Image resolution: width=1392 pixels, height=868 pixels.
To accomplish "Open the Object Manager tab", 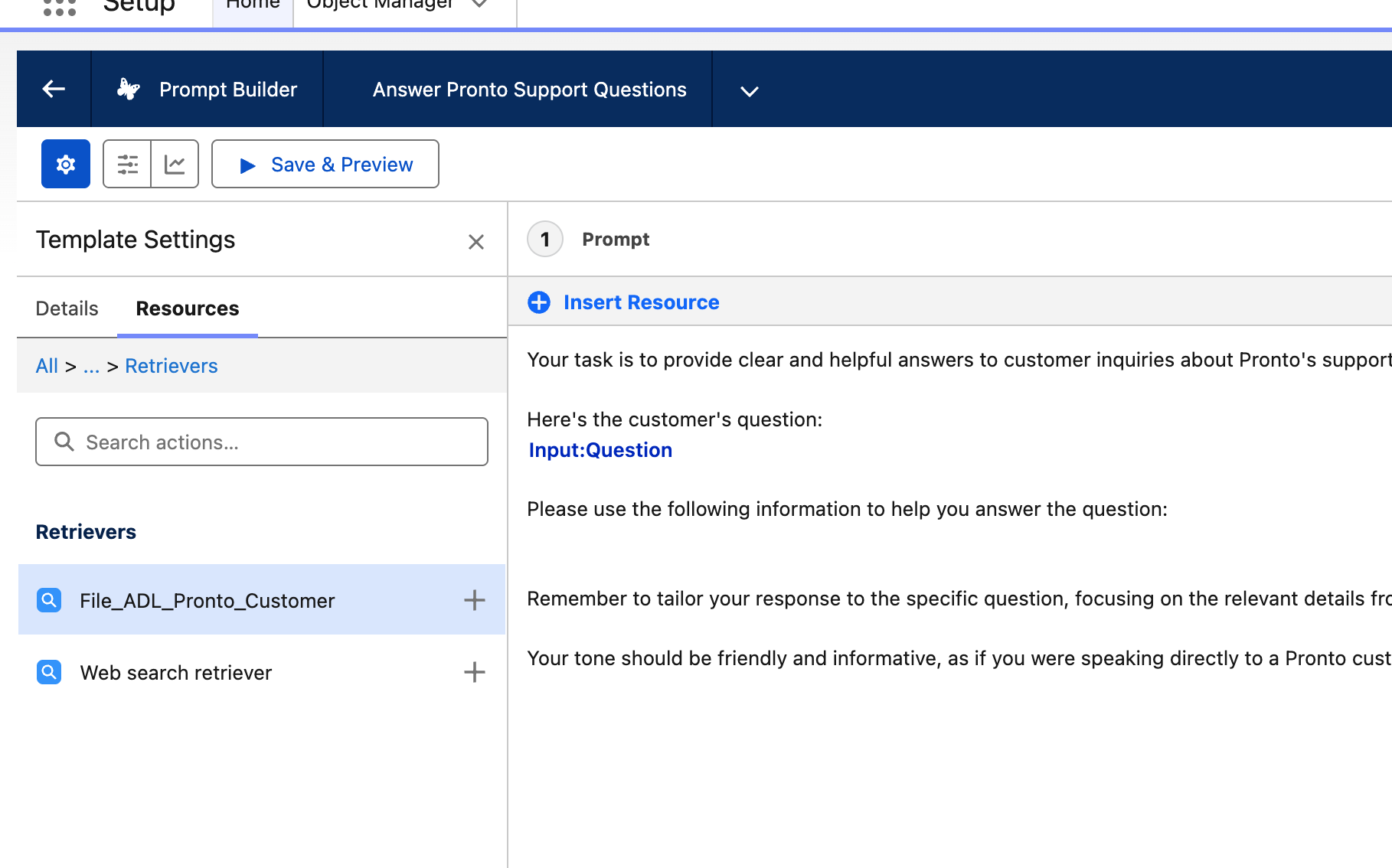I will pyautogui.click(x=380, y=6).
